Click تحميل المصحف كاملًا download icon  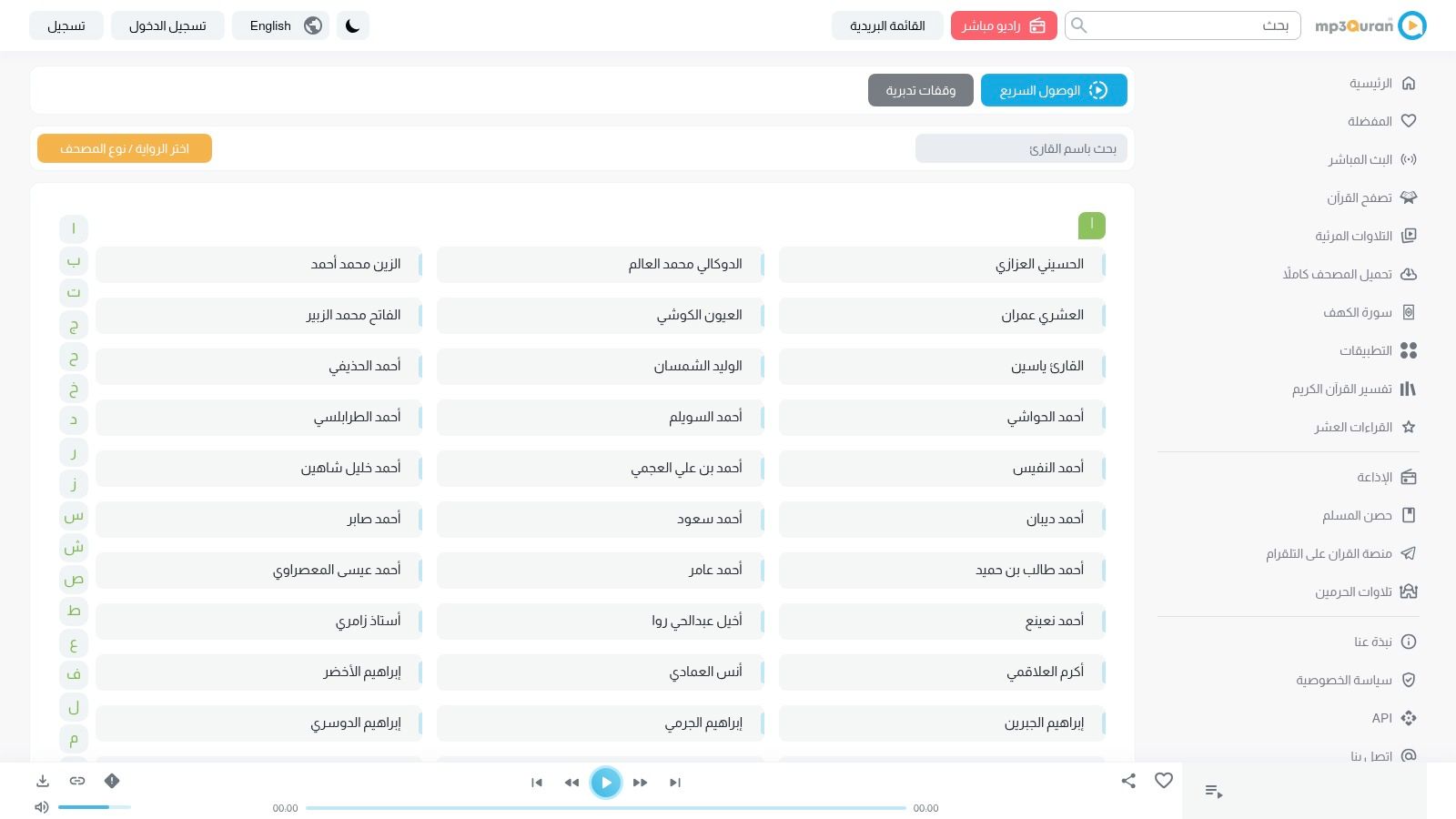[x=1409, y=274]
